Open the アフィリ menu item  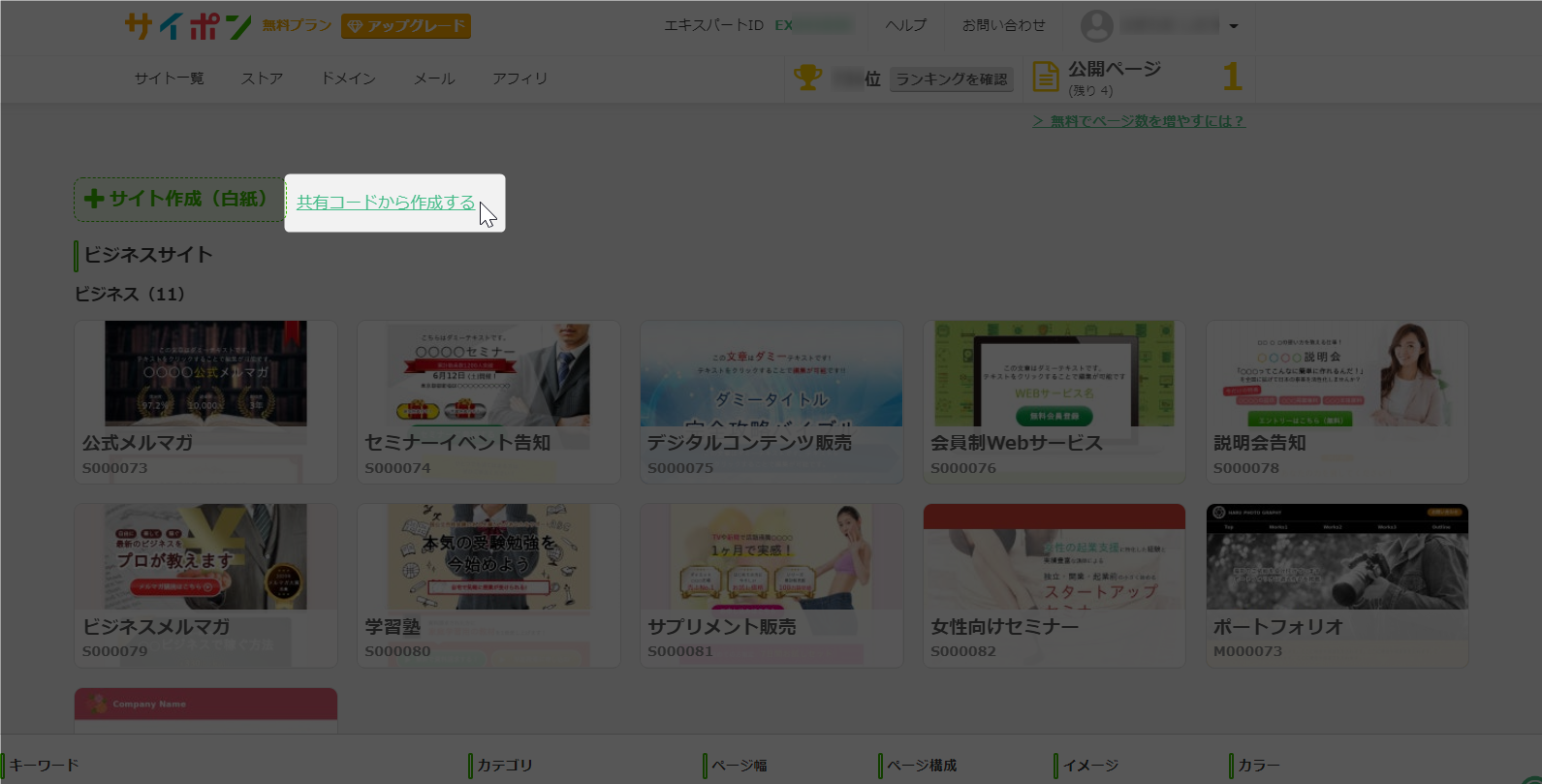(x=519, y=78)
